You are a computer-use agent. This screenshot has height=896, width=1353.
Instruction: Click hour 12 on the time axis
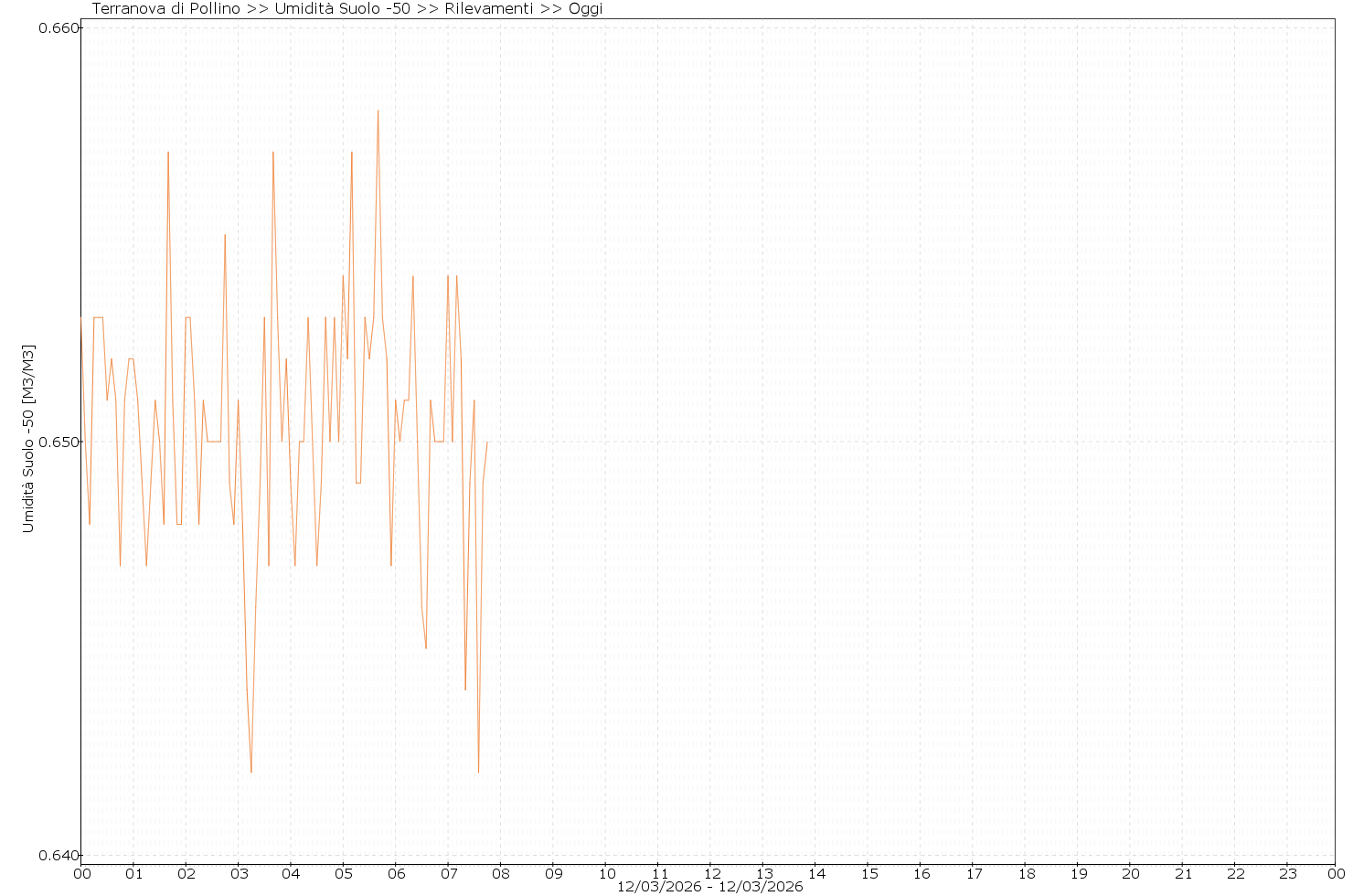click(x=710, y=873)
